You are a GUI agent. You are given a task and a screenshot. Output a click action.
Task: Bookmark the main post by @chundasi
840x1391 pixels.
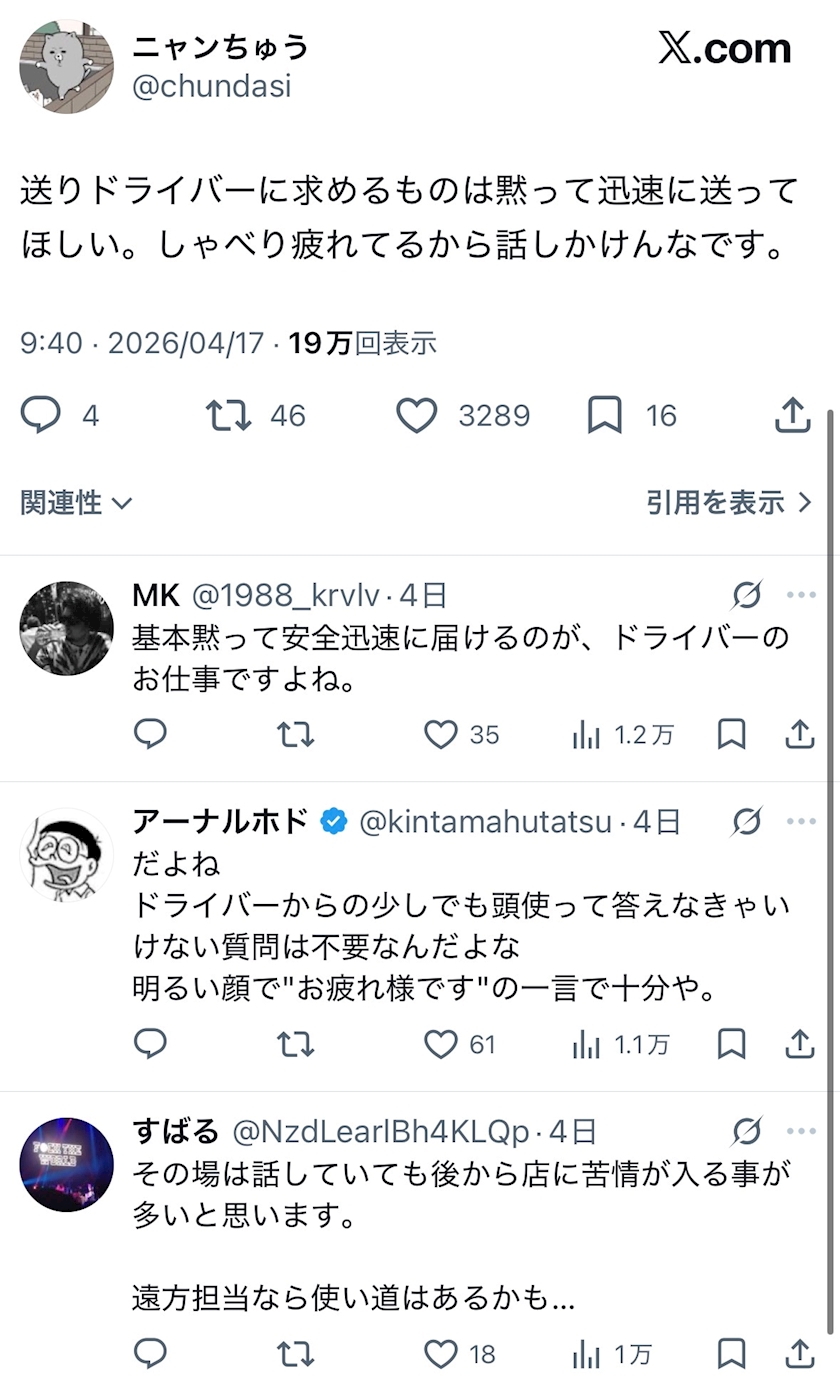tap(604, 416)
